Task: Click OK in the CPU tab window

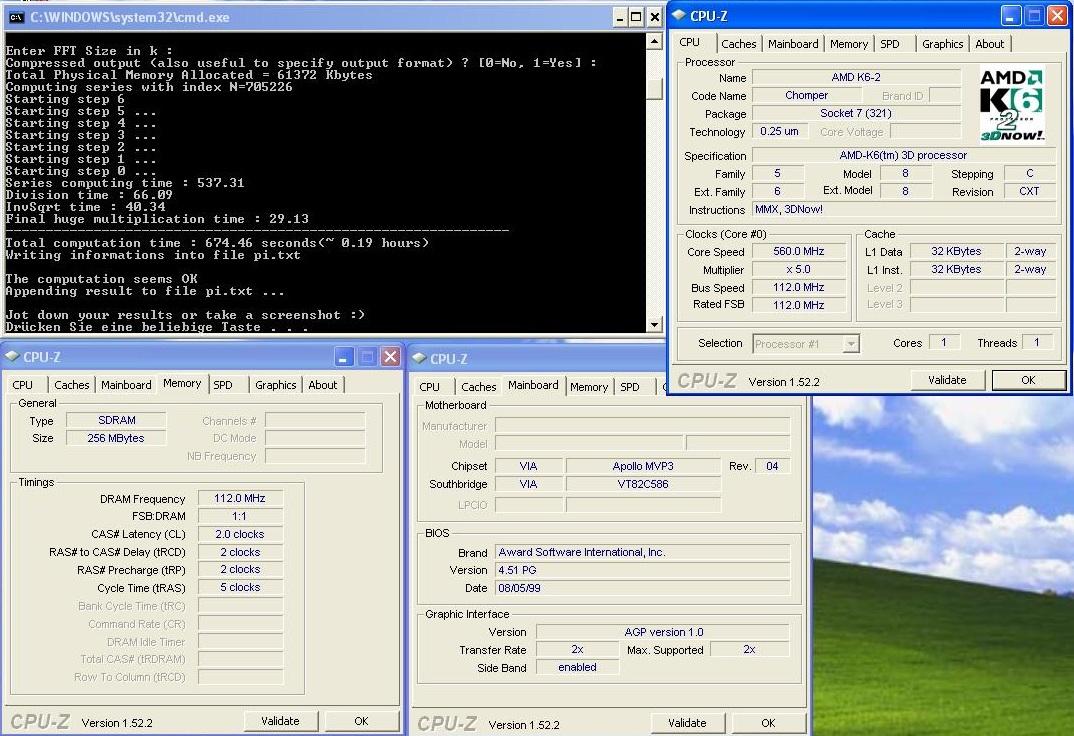Action: (1028, 380)
